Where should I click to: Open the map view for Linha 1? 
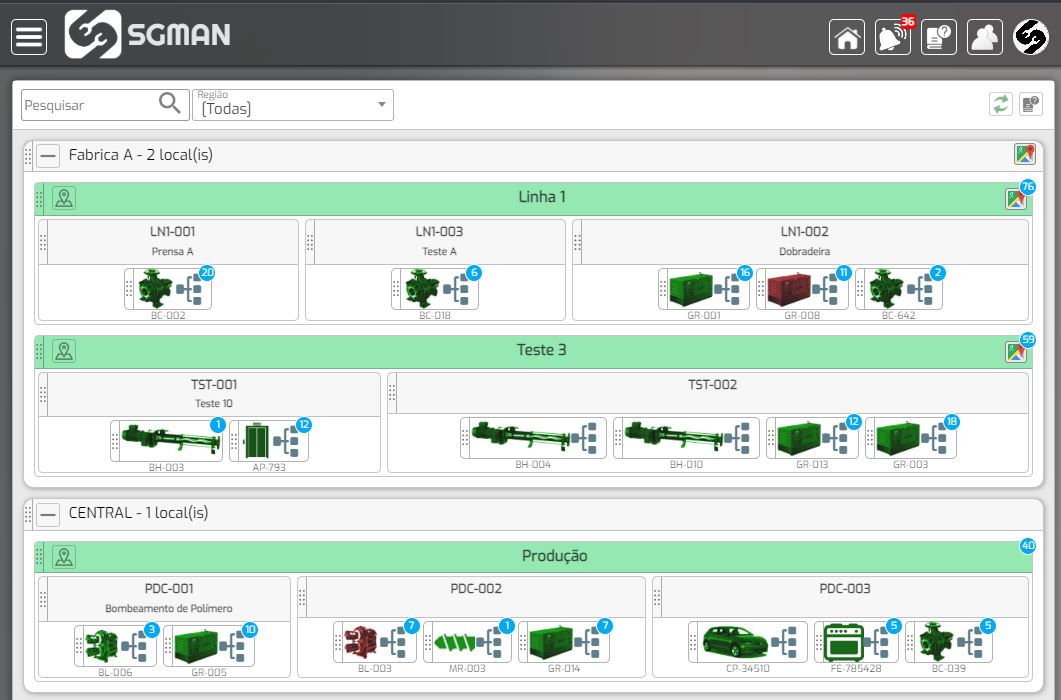click(1017, 198)
